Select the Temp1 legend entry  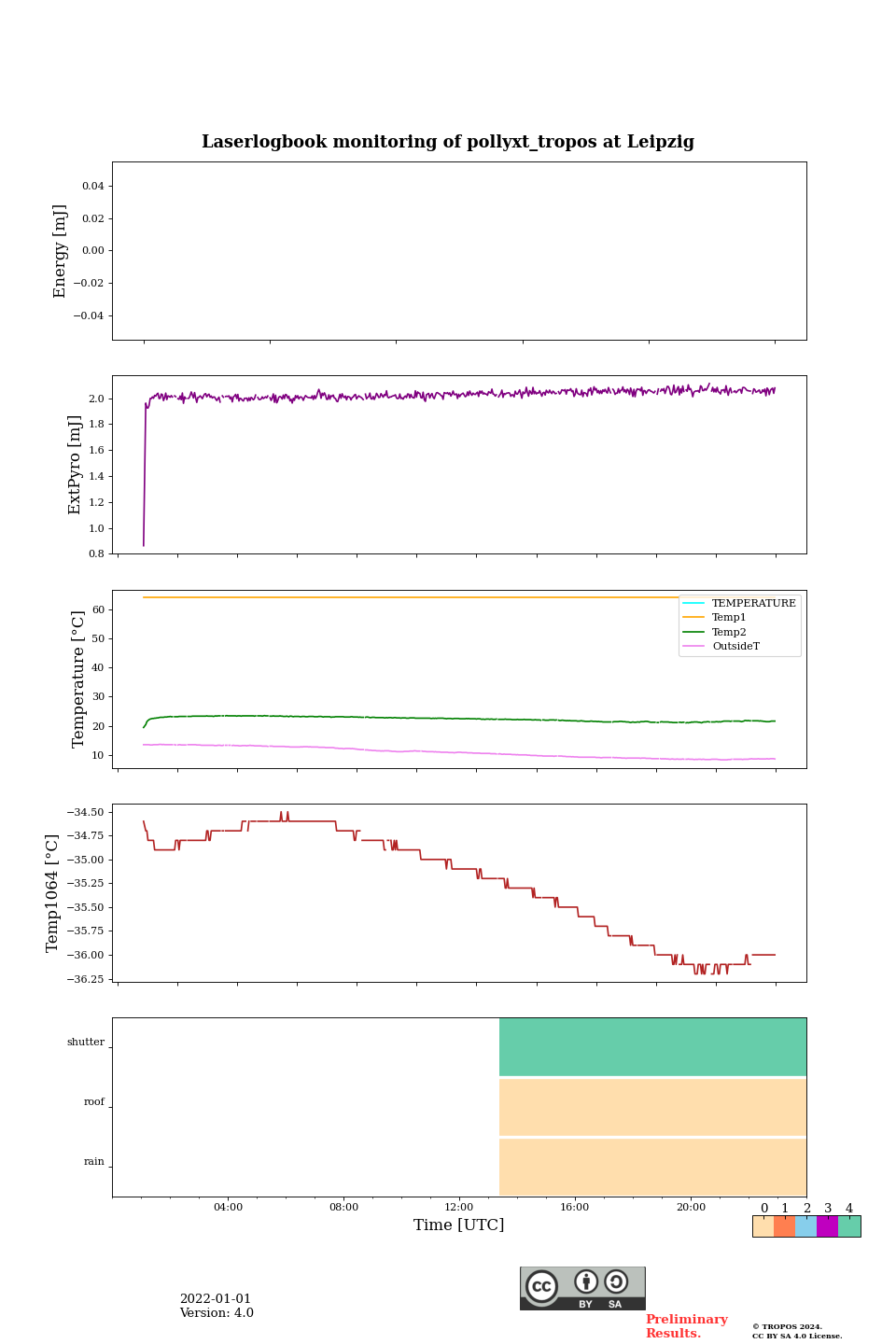click(729, 618)
